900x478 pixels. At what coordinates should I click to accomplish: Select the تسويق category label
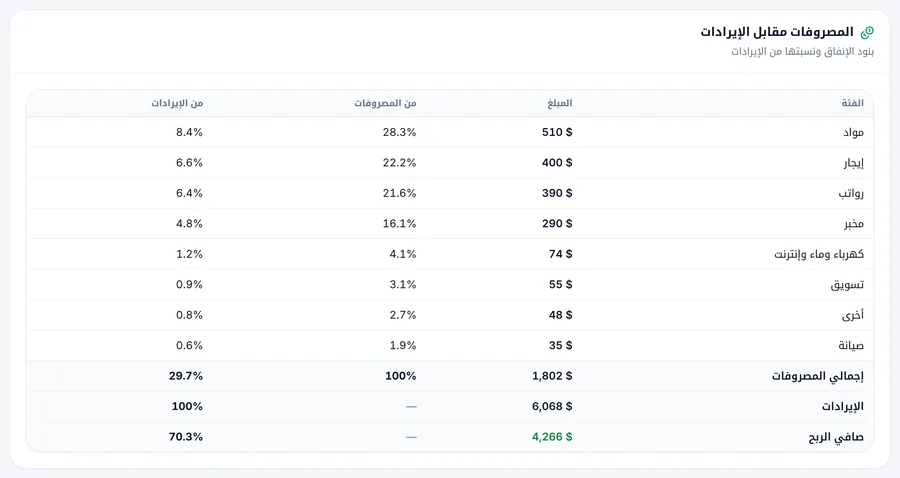pyautogui.click(x=847, y=285)
